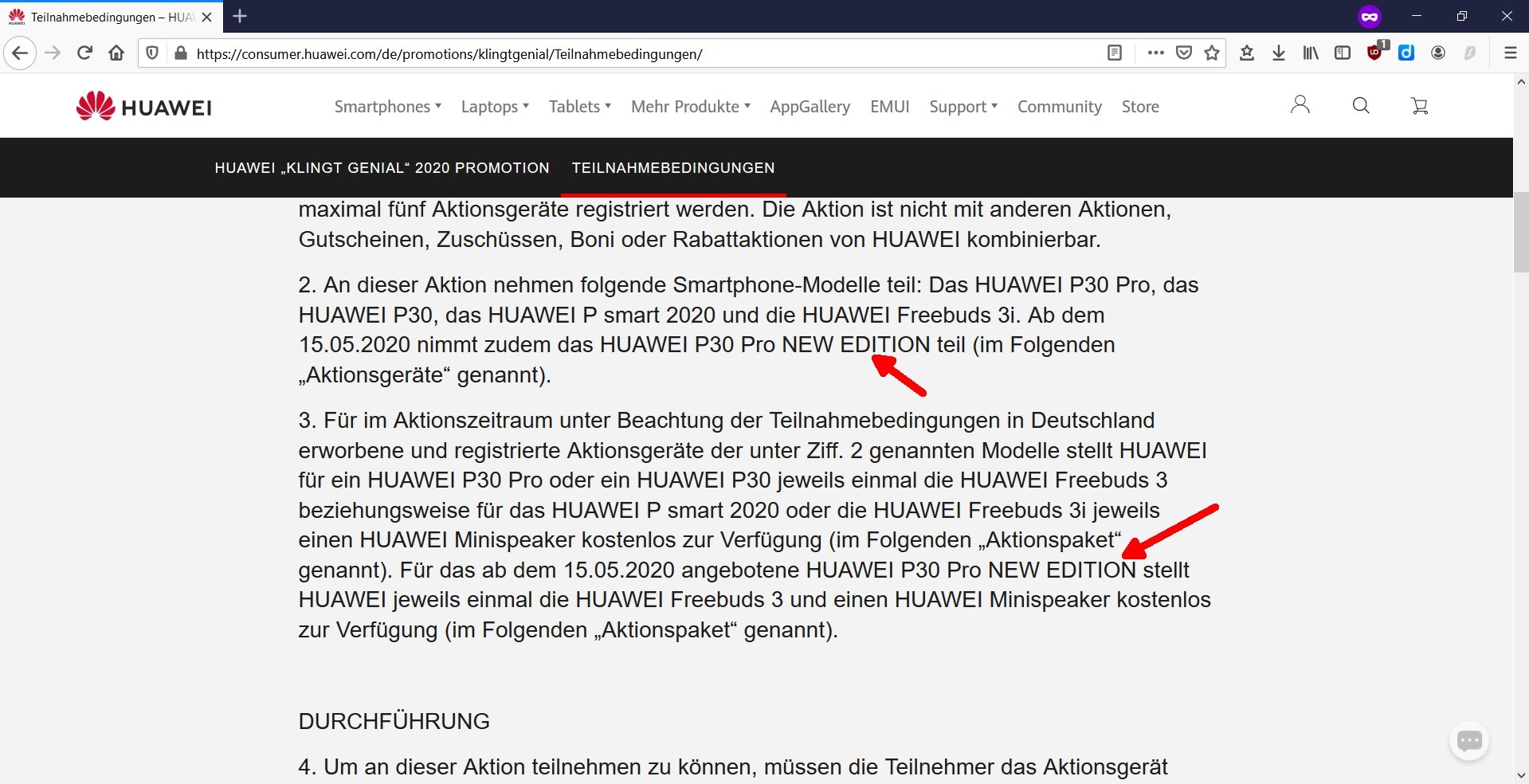Close the Teilnahmebedingungen tab
The height and width of the screenshot is (784, 1529).
pyautogui.click(x=206, y=17)
